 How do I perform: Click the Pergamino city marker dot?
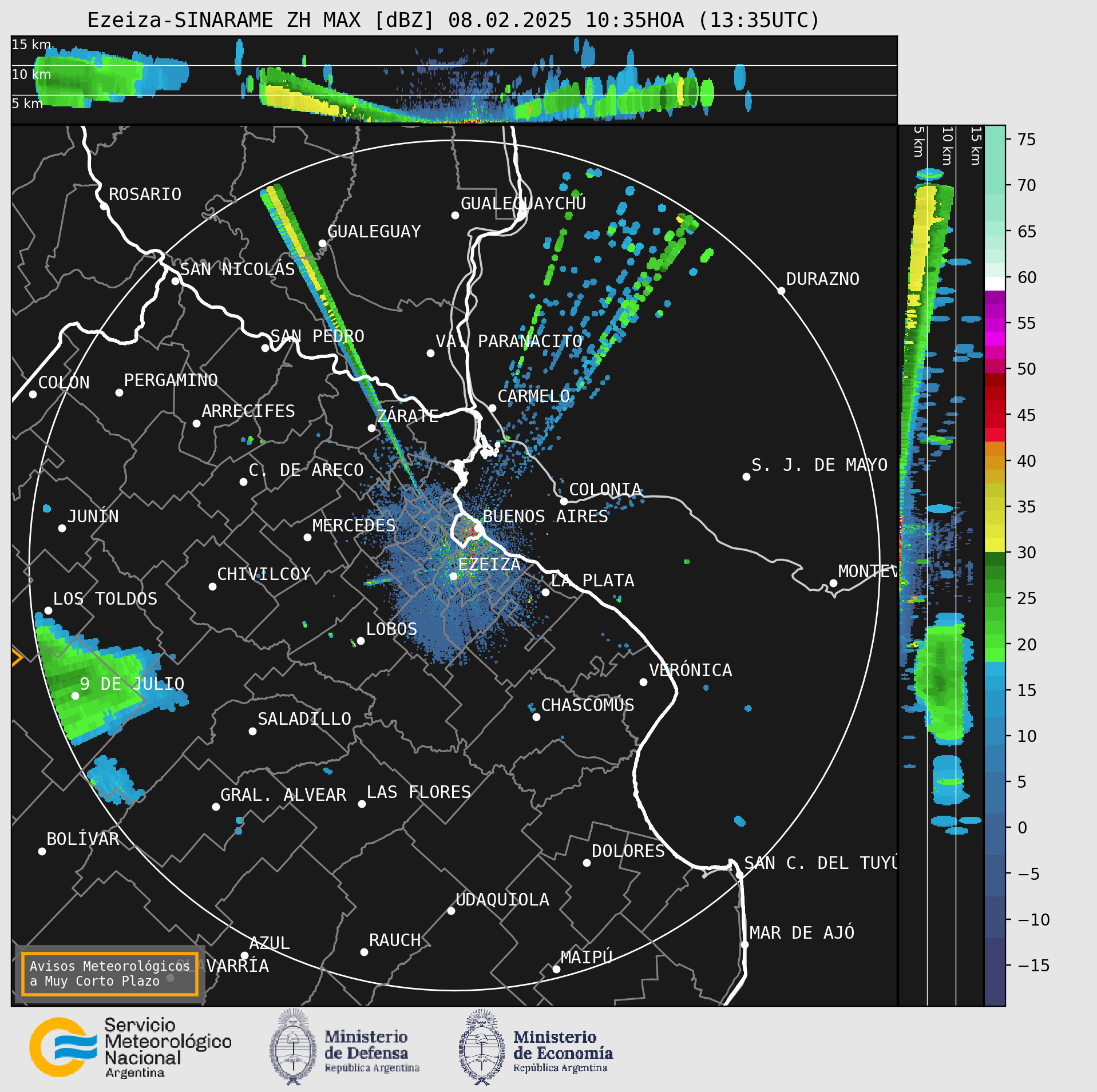coord(119,392)
